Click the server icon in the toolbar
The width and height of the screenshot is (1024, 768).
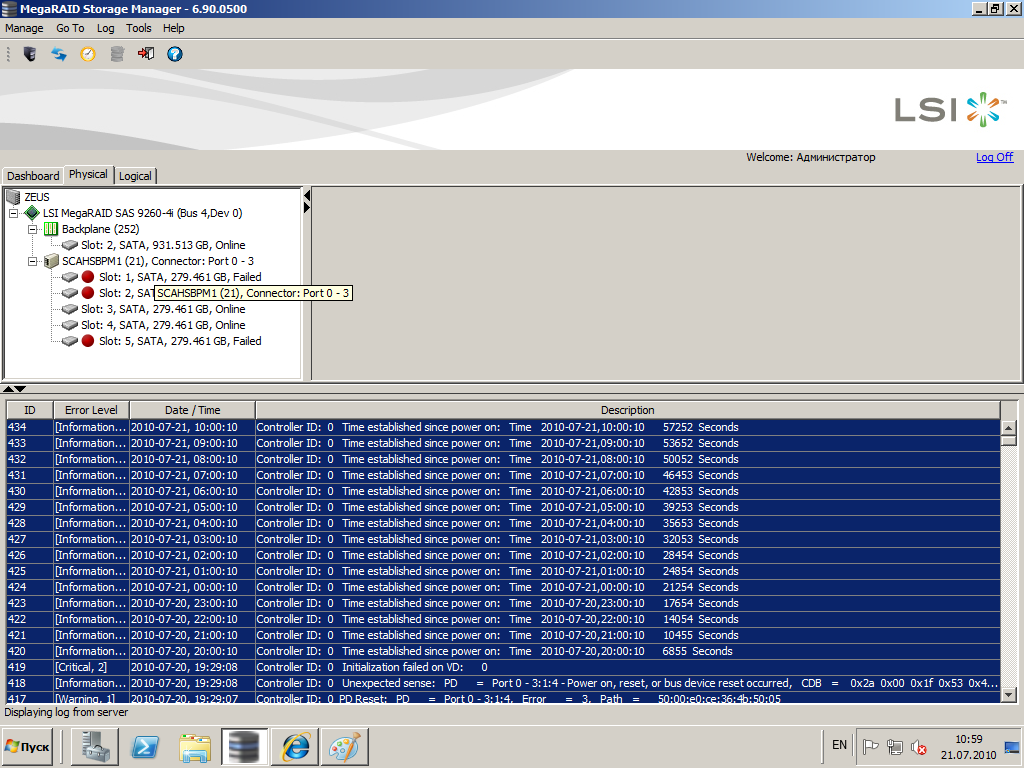click(x=30, y=54)
